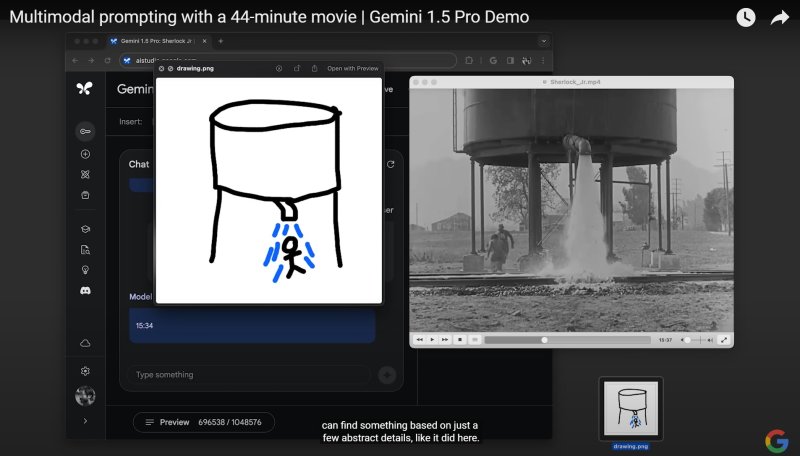Toggle fullscreen in the video player

click(x=724, y=340)
